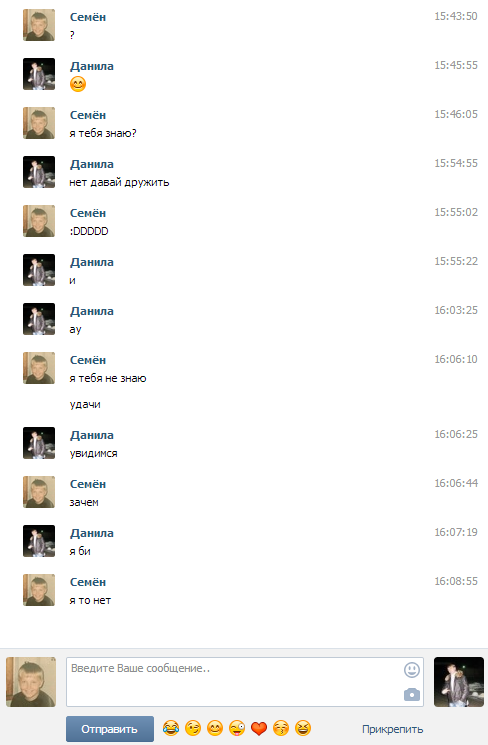The width and height of the screenshot is (488, 745).
Task: Open Данила's name link at 15:45:55
Action: tap(92, 66)
